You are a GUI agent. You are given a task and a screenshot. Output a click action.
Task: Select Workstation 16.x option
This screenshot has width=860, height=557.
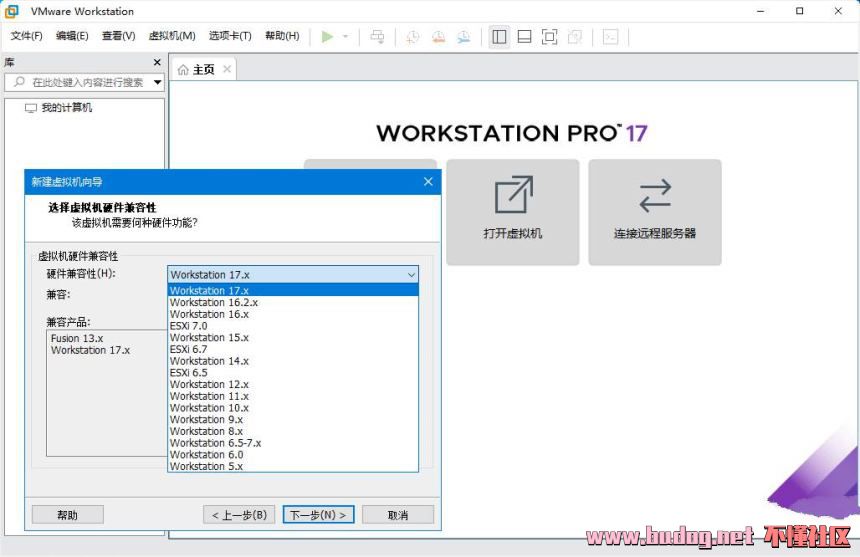tap(293, 314)
